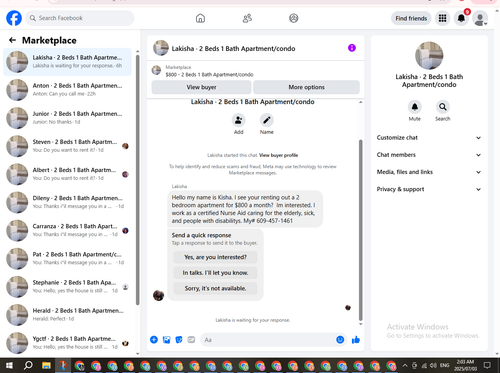
Task: Click the More options button
Action: tap(306, 87)
